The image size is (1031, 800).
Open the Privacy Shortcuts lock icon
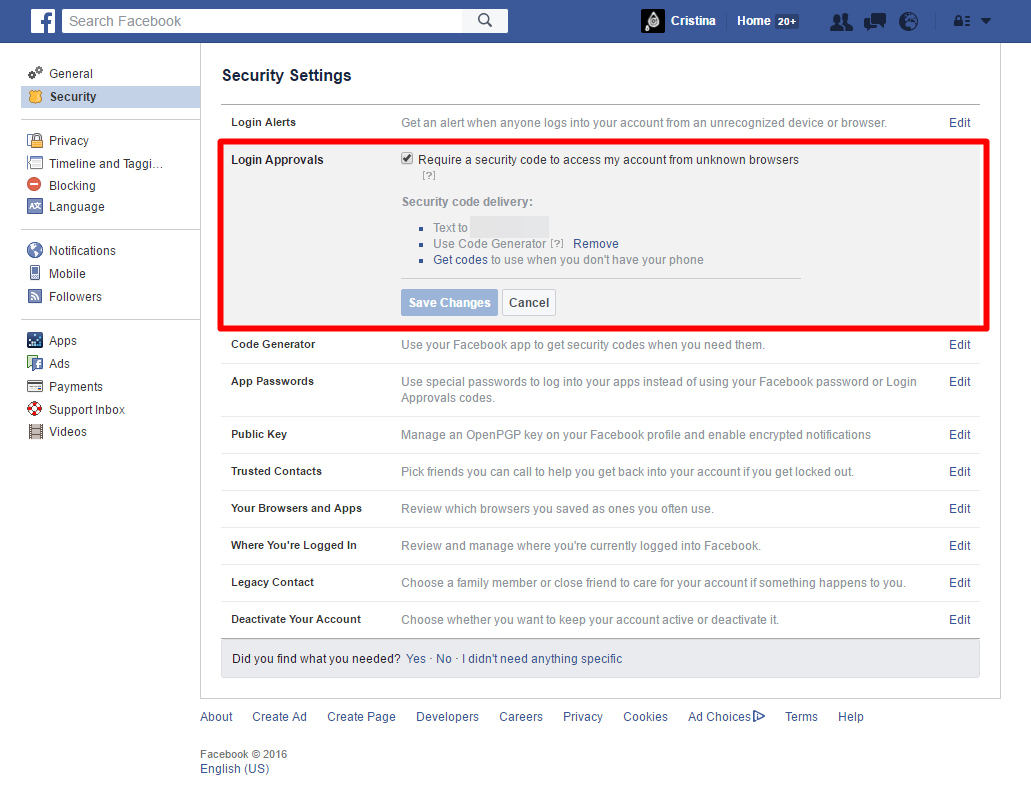961,21
